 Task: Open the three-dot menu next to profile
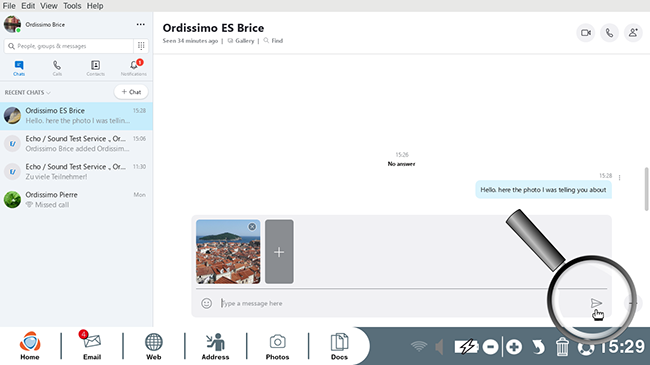tap(141, 24)
